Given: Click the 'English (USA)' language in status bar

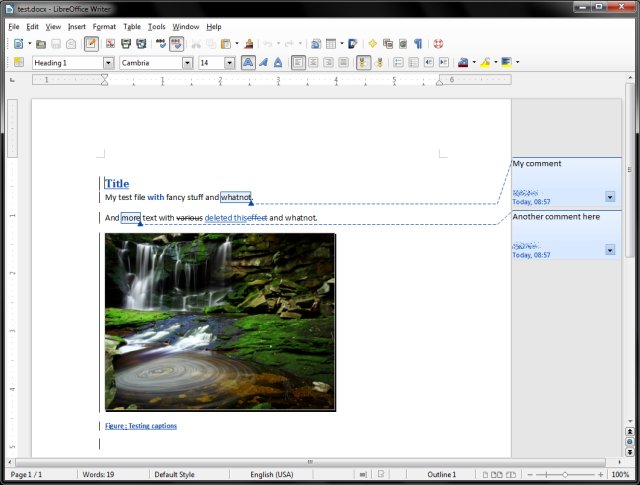Looking at the screenshot, I should [272, 474].
